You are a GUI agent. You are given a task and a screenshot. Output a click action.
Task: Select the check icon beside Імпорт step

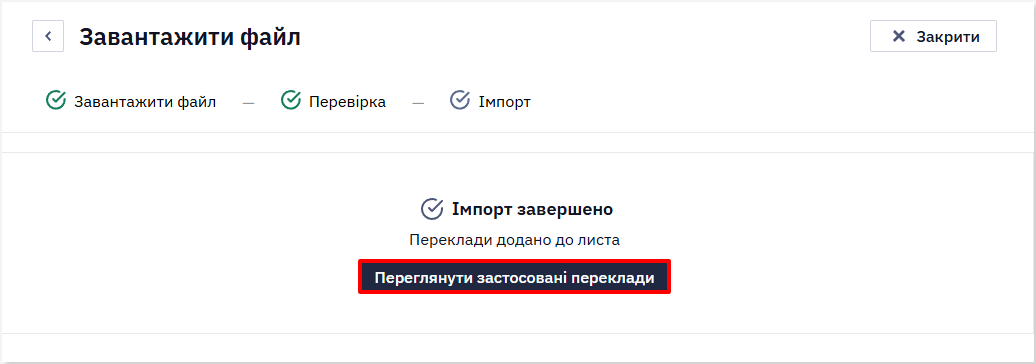coord(460,100)
